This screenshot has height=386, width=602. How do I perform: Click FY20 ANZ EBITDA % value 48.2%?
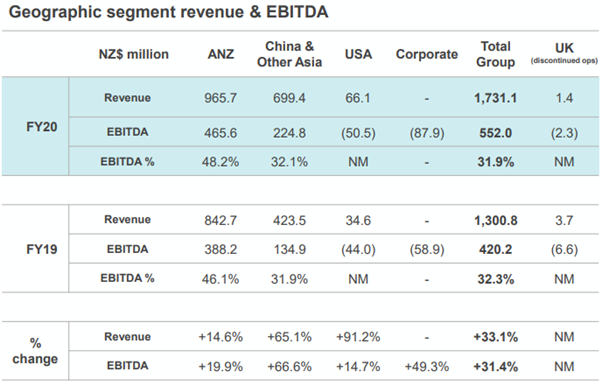pyautogui.click(x=220, y=162)
